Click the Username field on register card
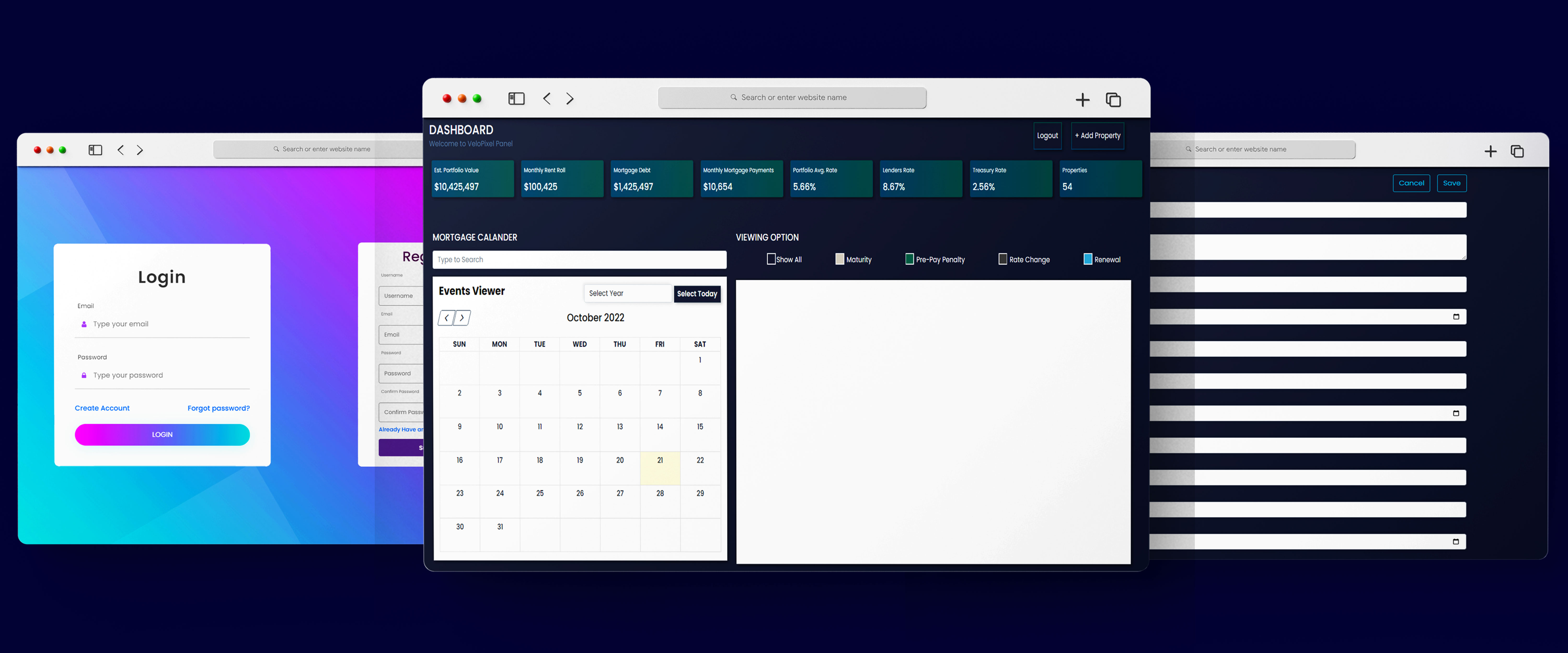Image resolution: width=1568 pixels, height=653 pixels. (401, 296)
